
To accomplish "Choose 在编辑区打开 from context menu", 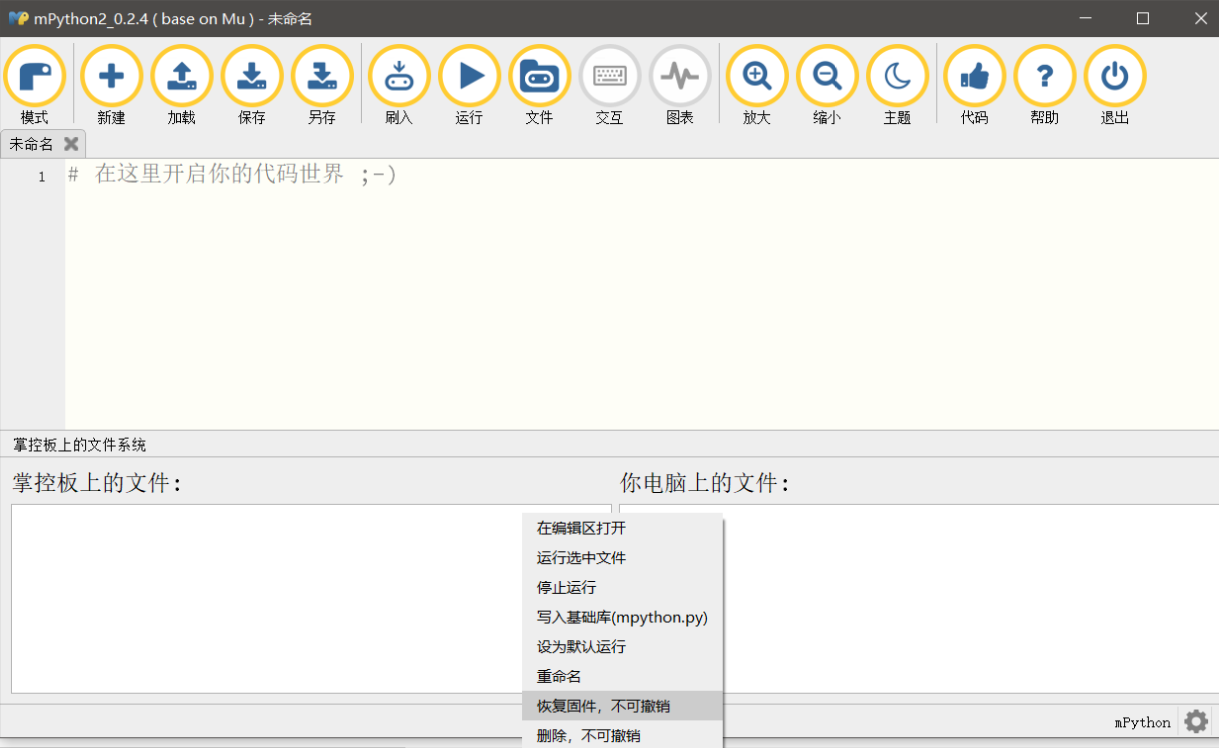I will pyautogui.click(x=622, y=528).
